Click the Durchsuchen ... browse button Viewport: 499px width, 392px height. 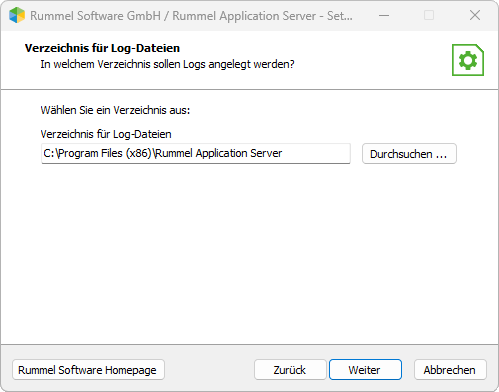[409, 154]
